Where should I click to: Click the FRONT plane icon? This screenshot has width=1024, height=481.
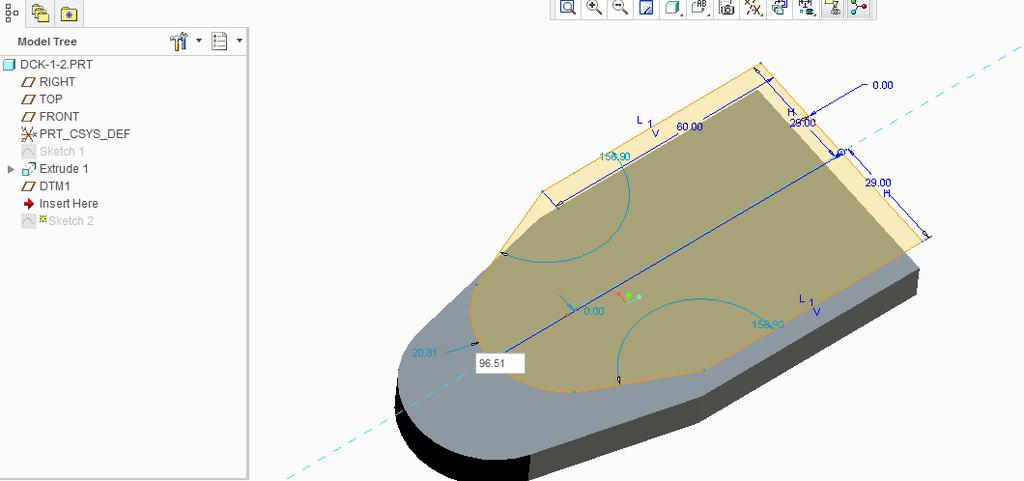pos(29,117)
